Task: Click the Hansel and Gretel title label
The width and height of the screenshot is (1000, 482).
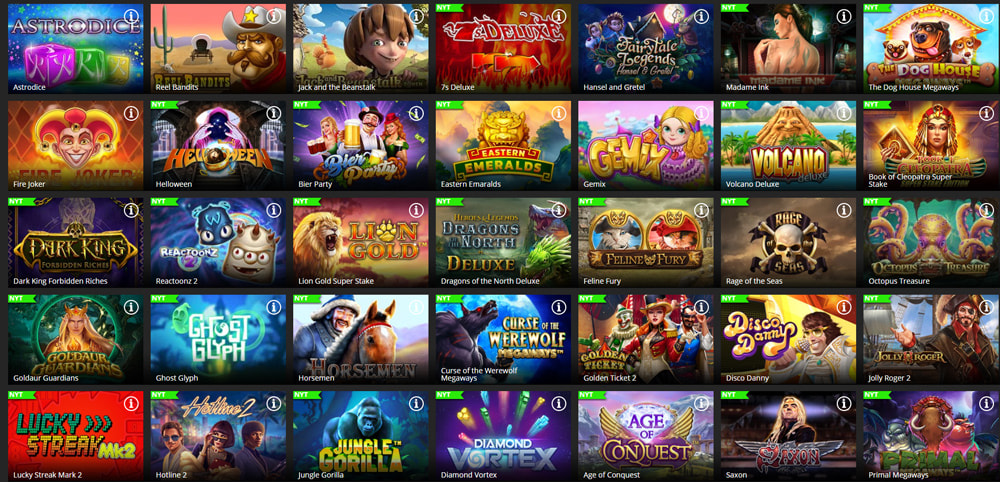Action: coord(614,87)
